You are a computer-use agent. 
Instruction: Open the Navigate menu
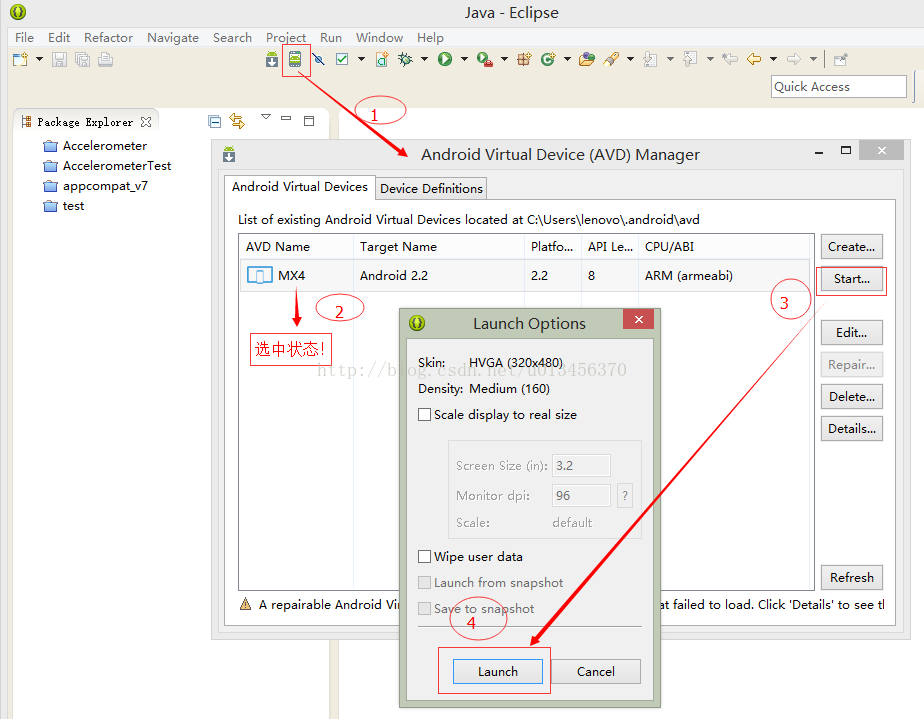tap(173, 38)
